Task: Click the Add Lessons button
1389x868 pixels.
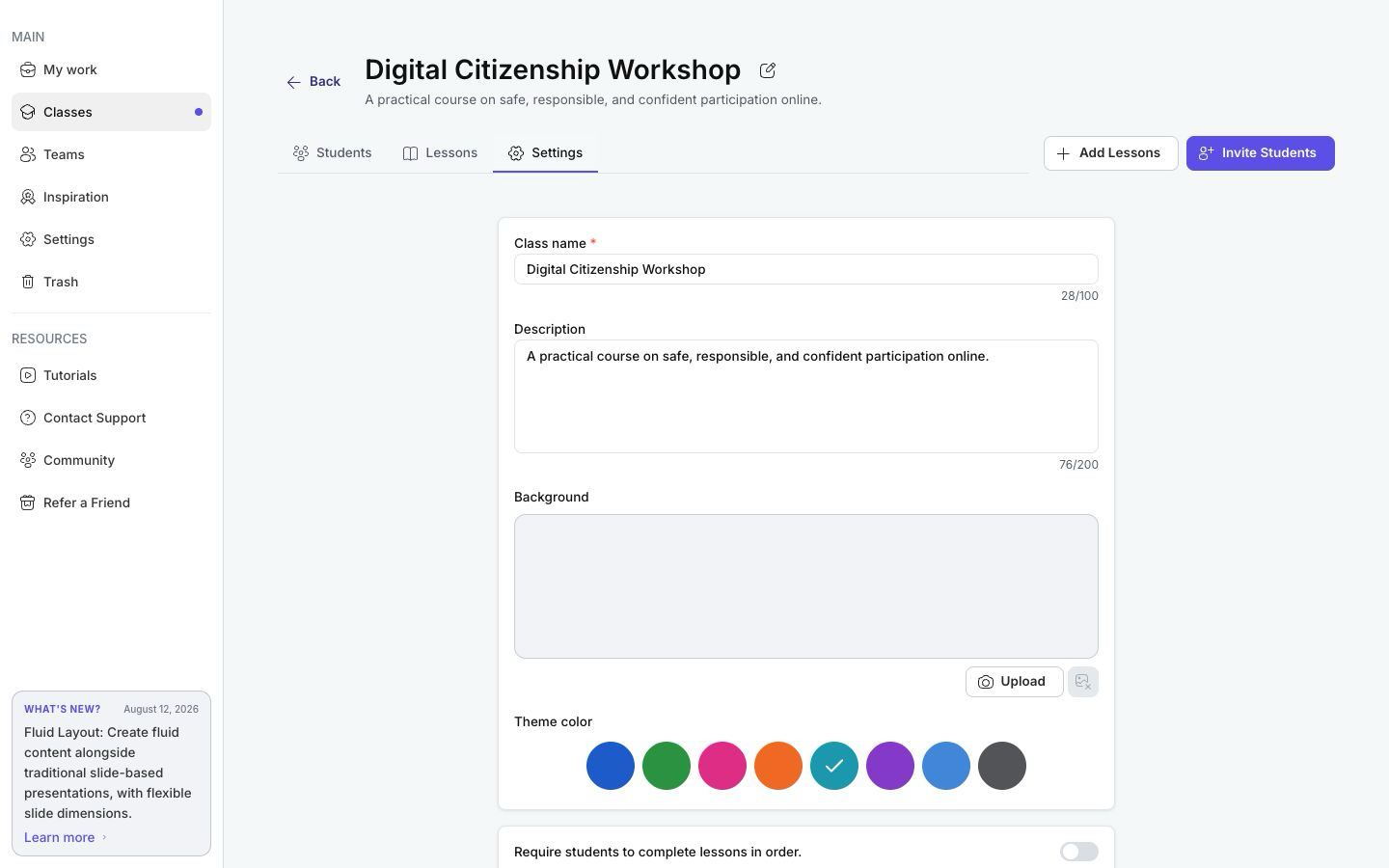Action: [1110, 153]
